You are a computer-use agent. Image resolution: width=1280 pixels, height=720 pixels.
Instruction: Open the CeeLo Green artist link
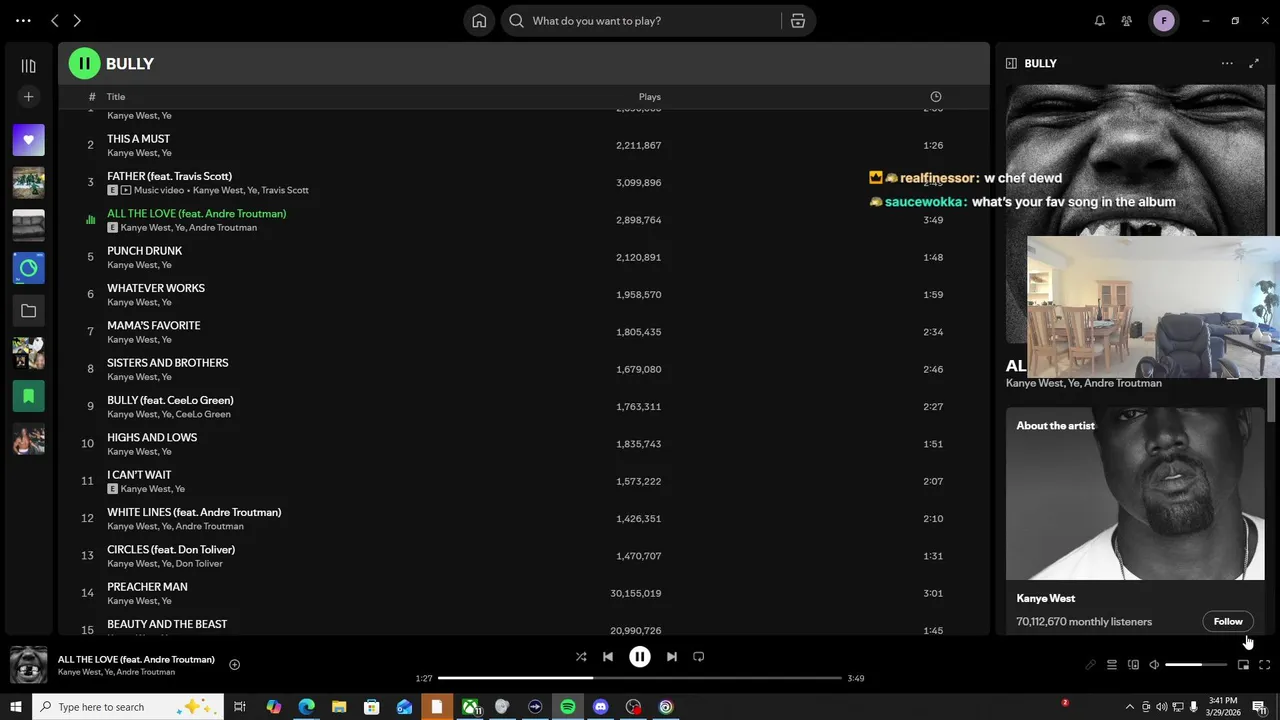tap(203, 414)
